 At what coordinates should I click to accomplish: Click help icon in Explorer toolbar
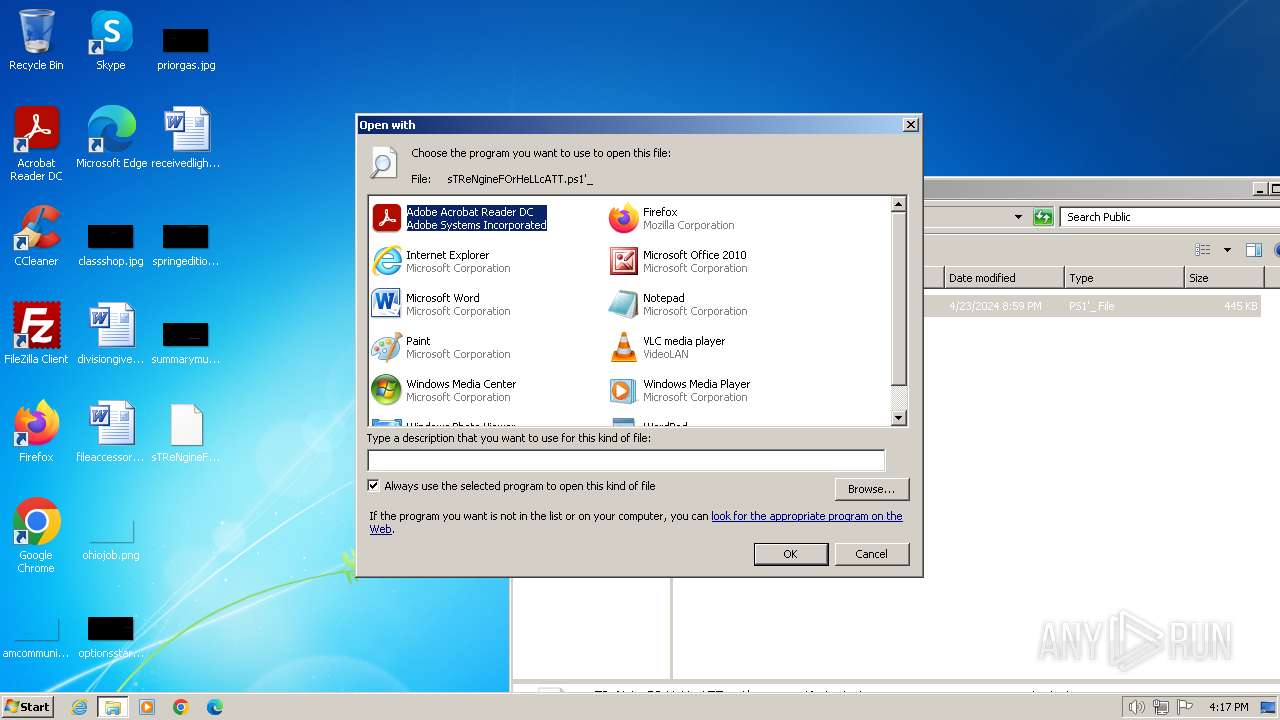coord(1277,250)
